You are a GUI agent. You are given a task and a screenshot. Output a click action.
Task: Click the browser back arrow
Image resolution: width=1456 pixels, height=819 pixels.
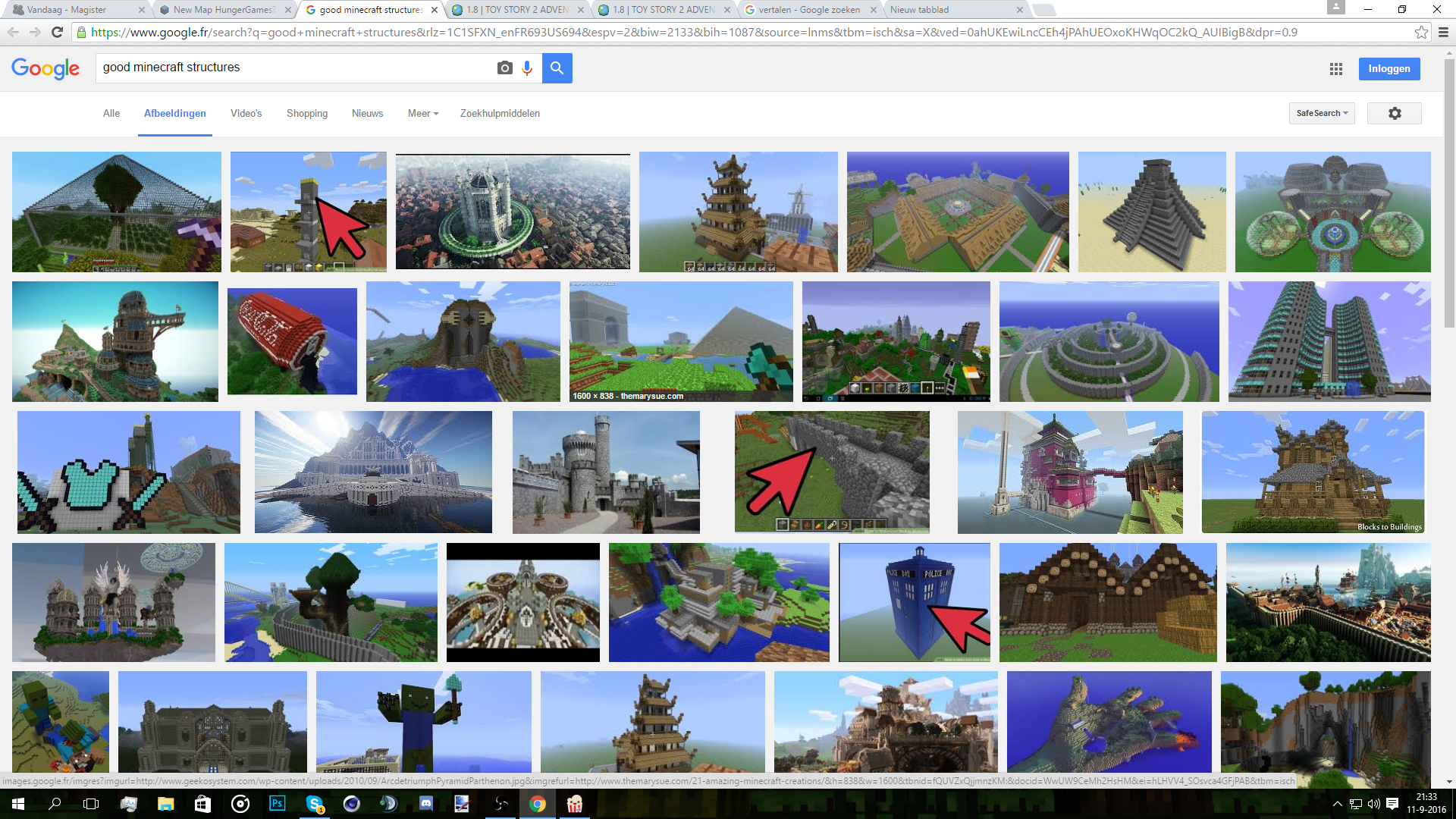[x=13, y=32]
